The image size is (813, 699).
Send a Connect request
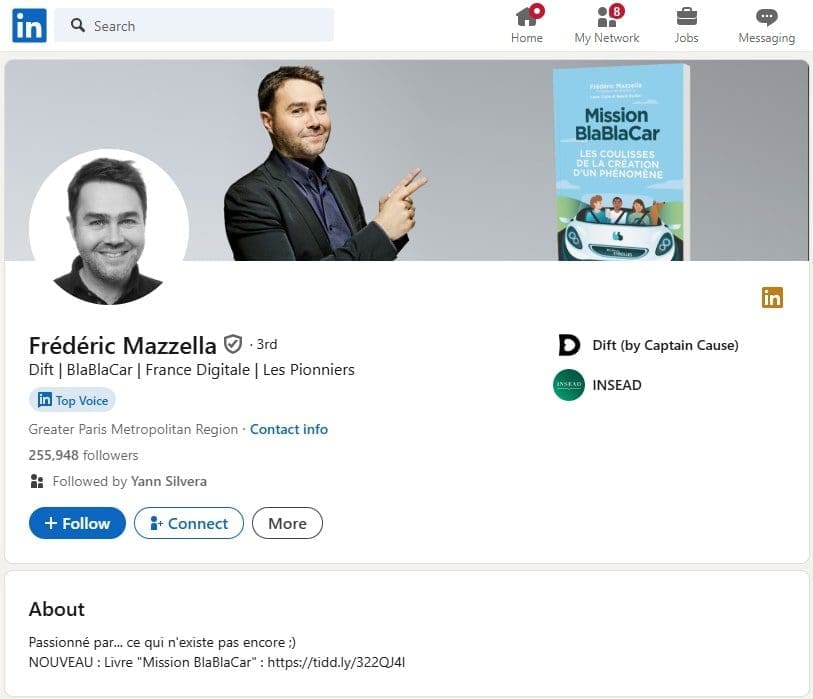[189, 523]
